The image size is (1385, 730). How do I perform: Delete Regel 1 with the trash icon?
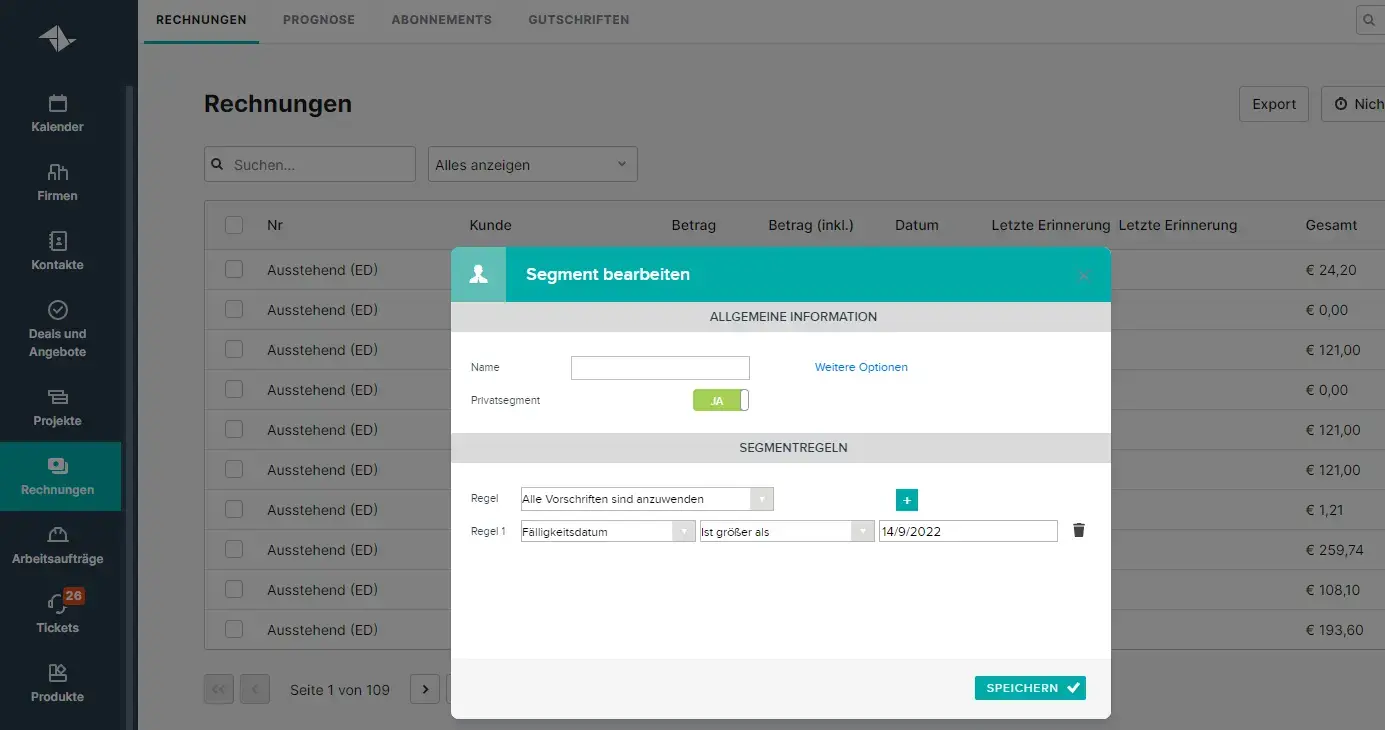pos(1078,531)
